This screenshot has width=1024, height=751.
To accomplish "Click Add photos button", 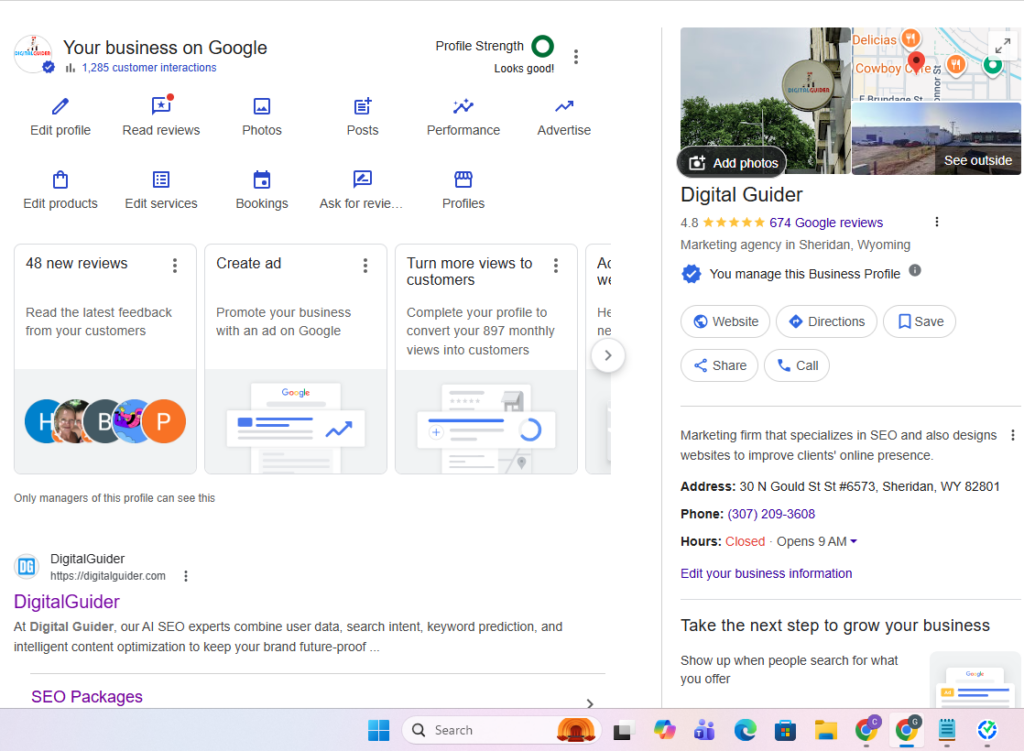I will pyautogui.click(x=732, y=163).
